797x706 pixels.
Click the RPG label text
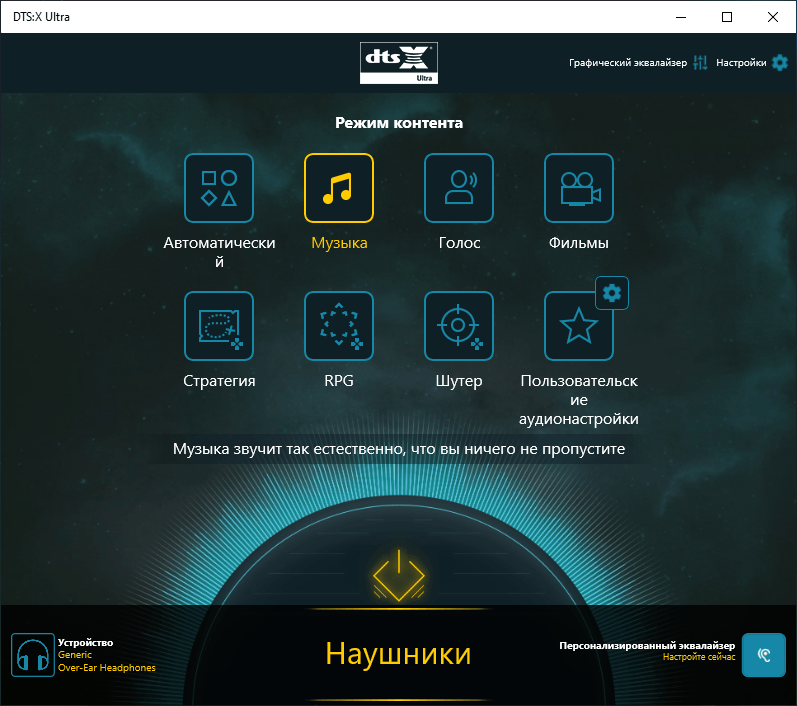point(339,381)
